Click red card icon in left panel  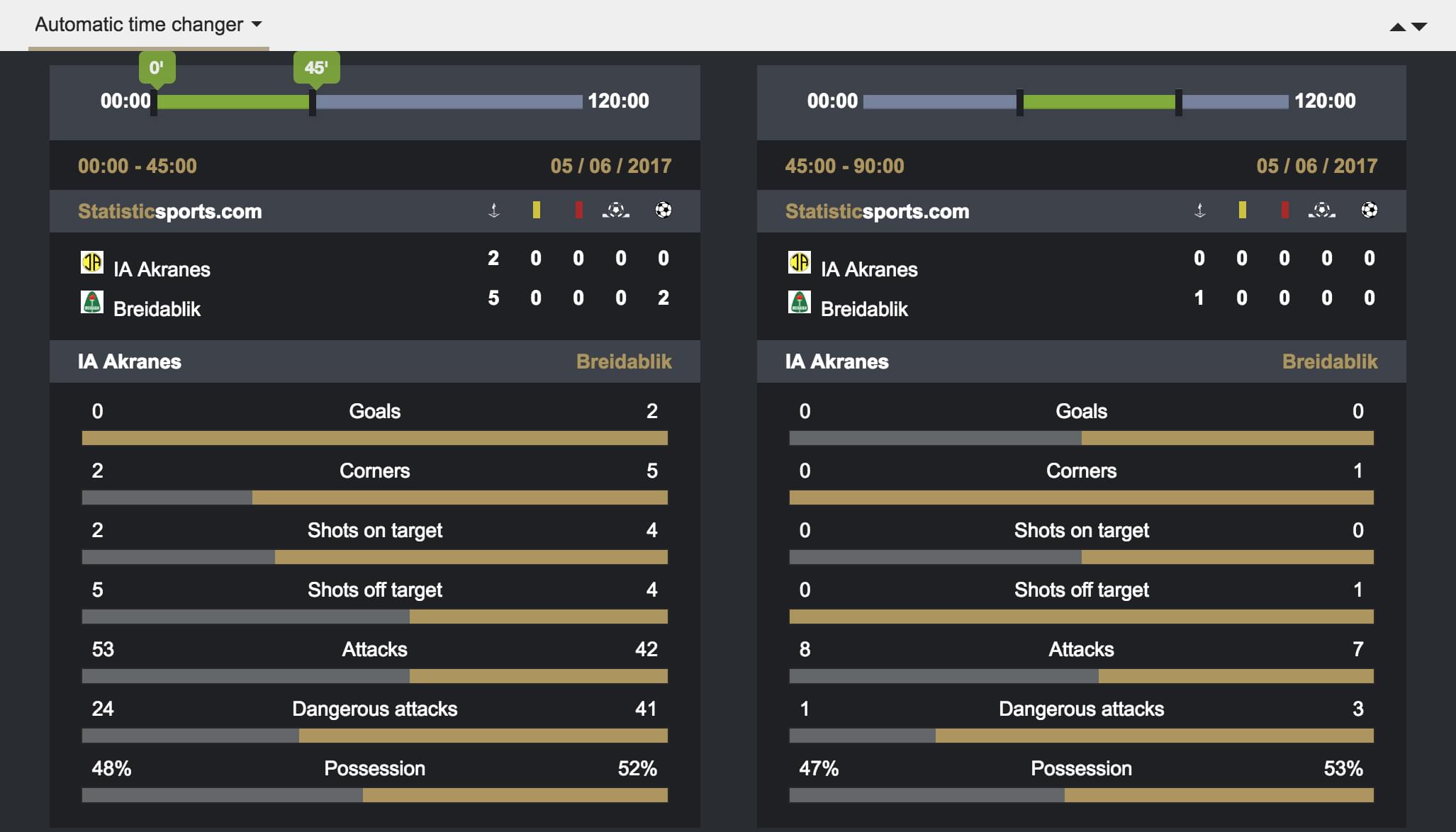pos(579,210)
